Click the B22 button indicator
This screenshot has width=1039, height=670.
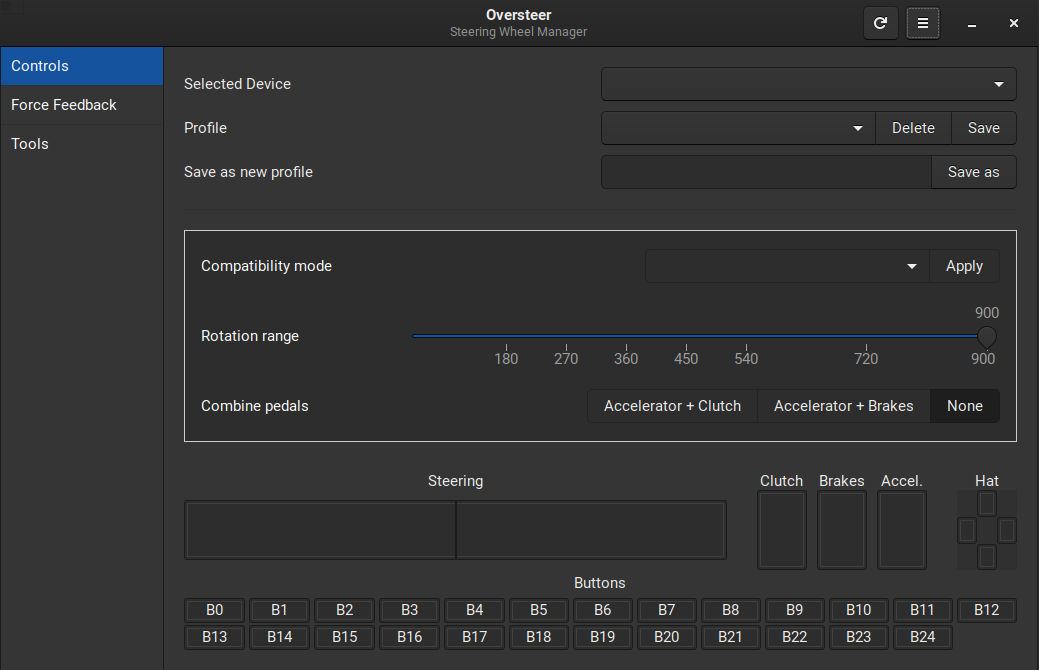coord(794,638)
